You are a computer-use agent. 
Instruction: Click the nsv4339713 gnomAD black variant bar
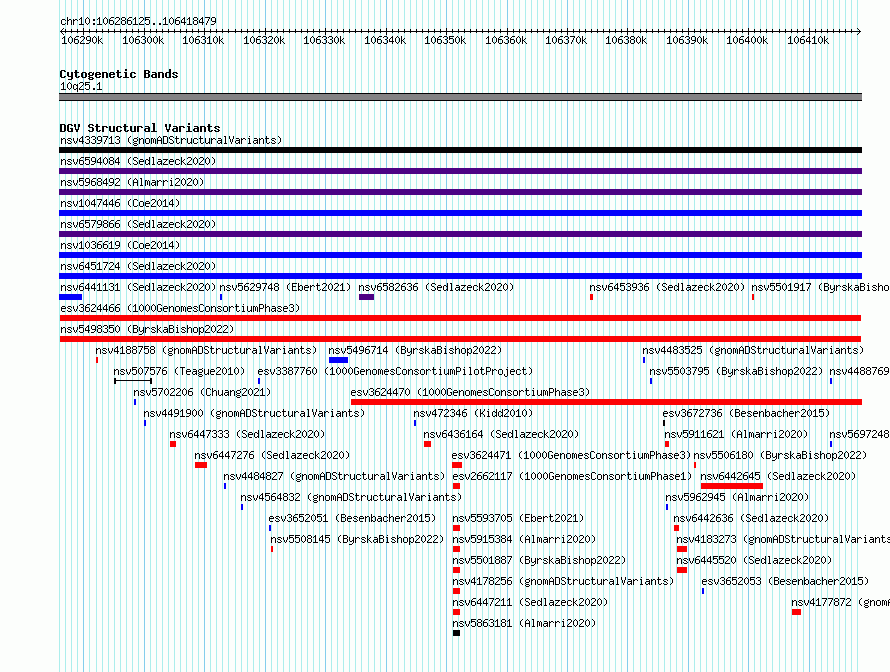(460, 150)
